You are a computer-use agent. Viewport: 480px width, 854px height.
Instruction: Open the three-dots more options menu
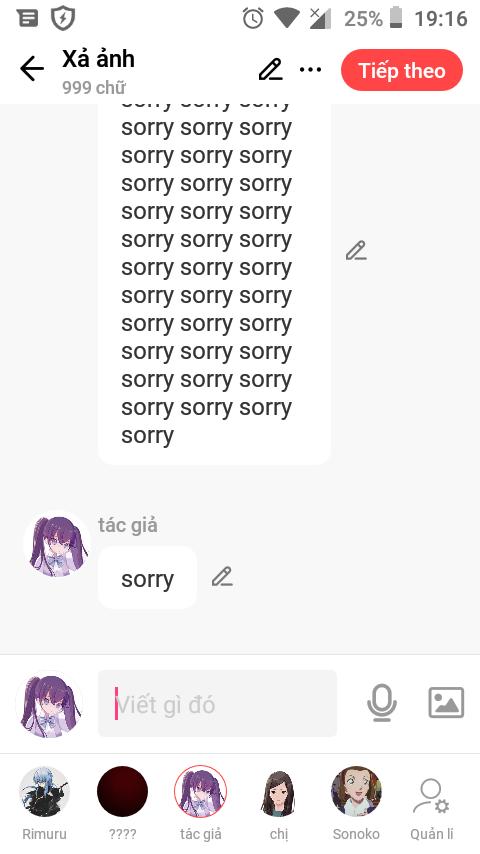[311, 70]
